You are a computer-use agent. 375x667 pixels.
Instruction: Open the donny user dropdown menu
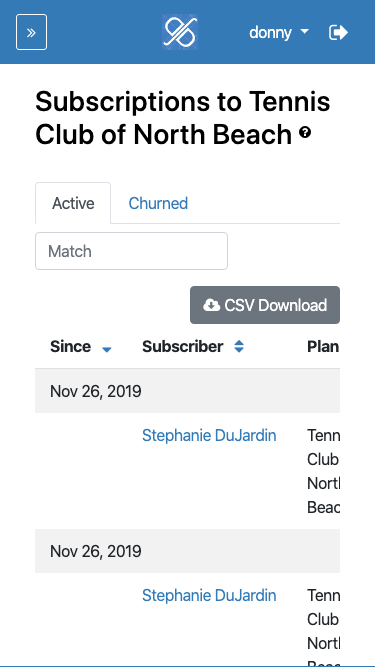click(279, 32)
